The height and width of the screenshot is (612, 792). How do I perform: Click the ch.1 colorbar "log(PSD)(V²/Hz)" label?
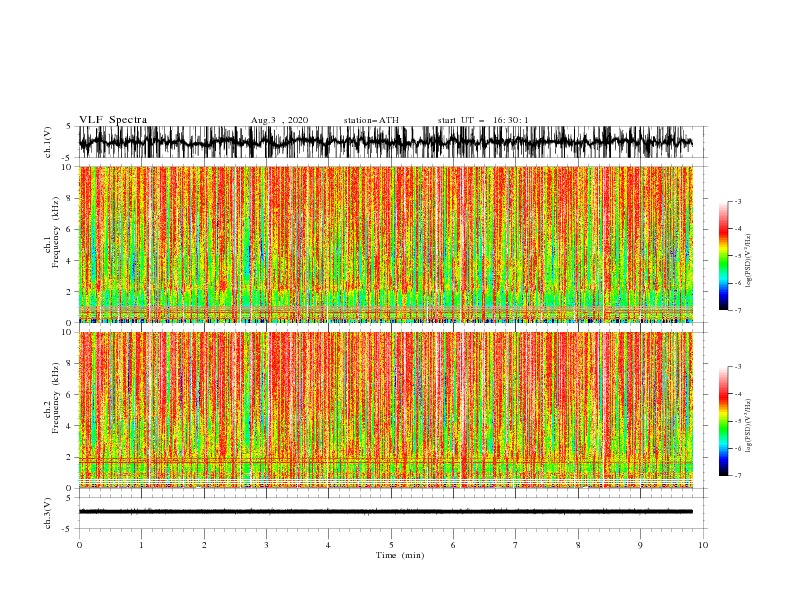click(x=749, y=261)
